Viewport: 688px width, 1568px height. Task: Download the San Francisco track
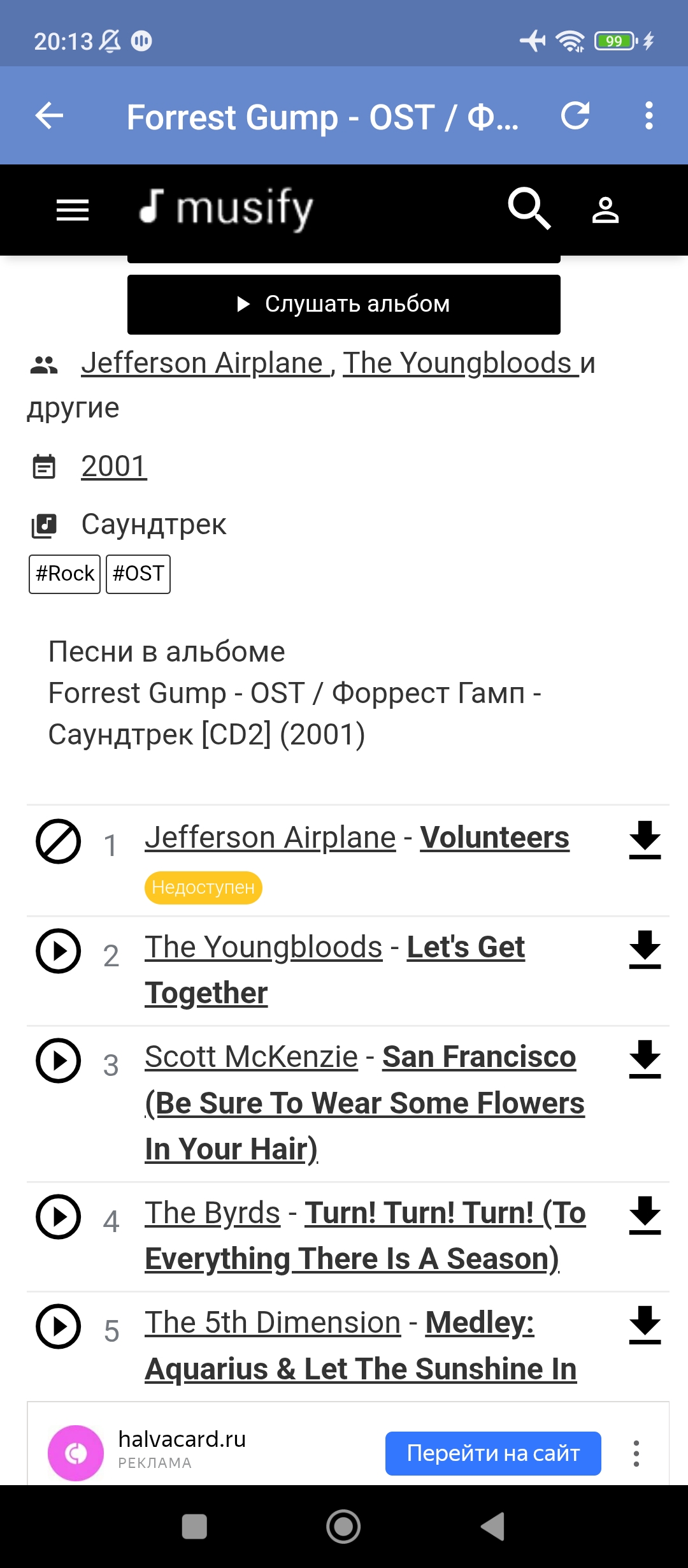click(x=645, y=1059)
